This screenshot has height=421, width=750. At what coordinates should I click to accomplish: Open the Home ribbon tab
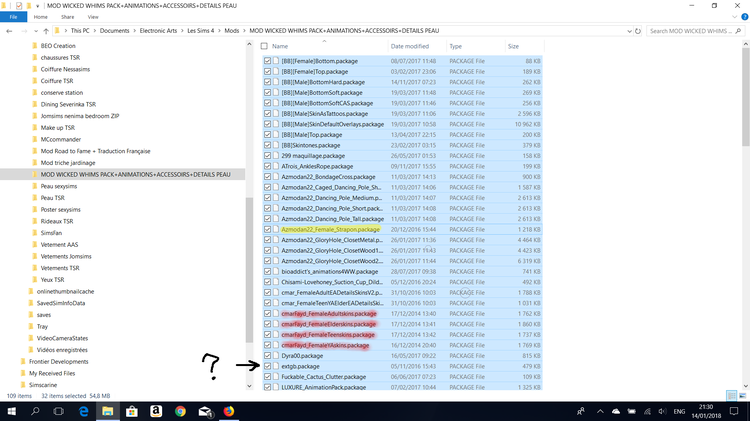tap(41, 17)
